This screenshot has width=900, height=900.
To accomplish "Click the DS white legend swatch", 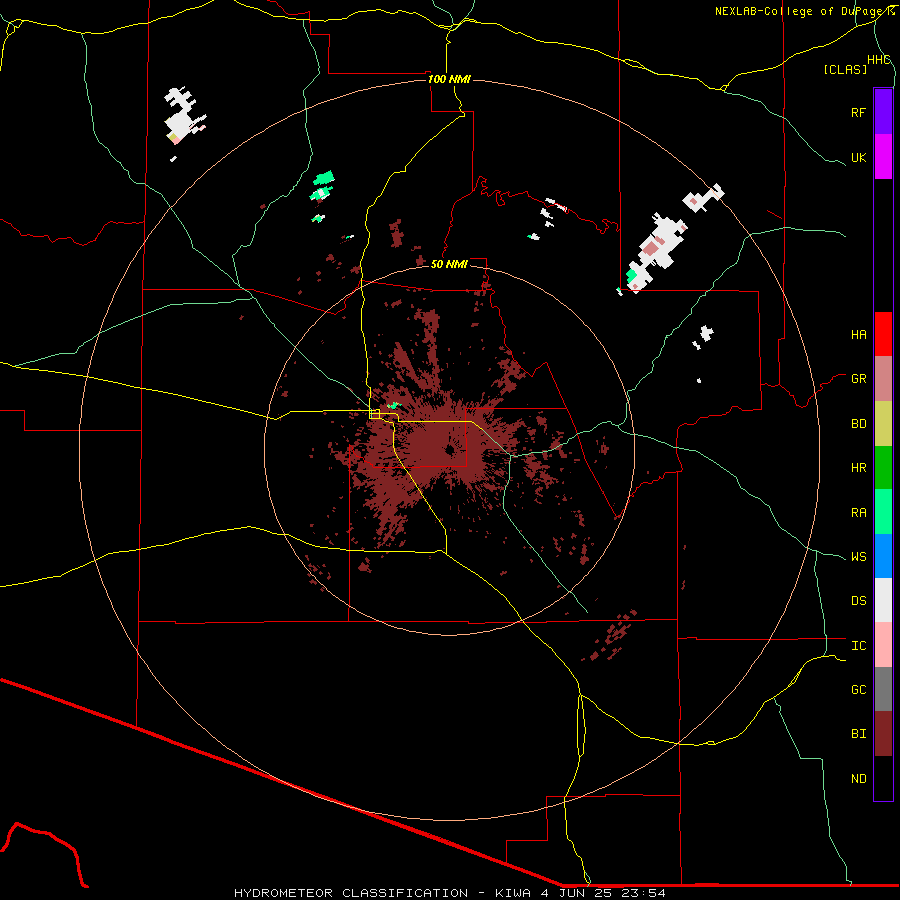I will click(883, 600).
